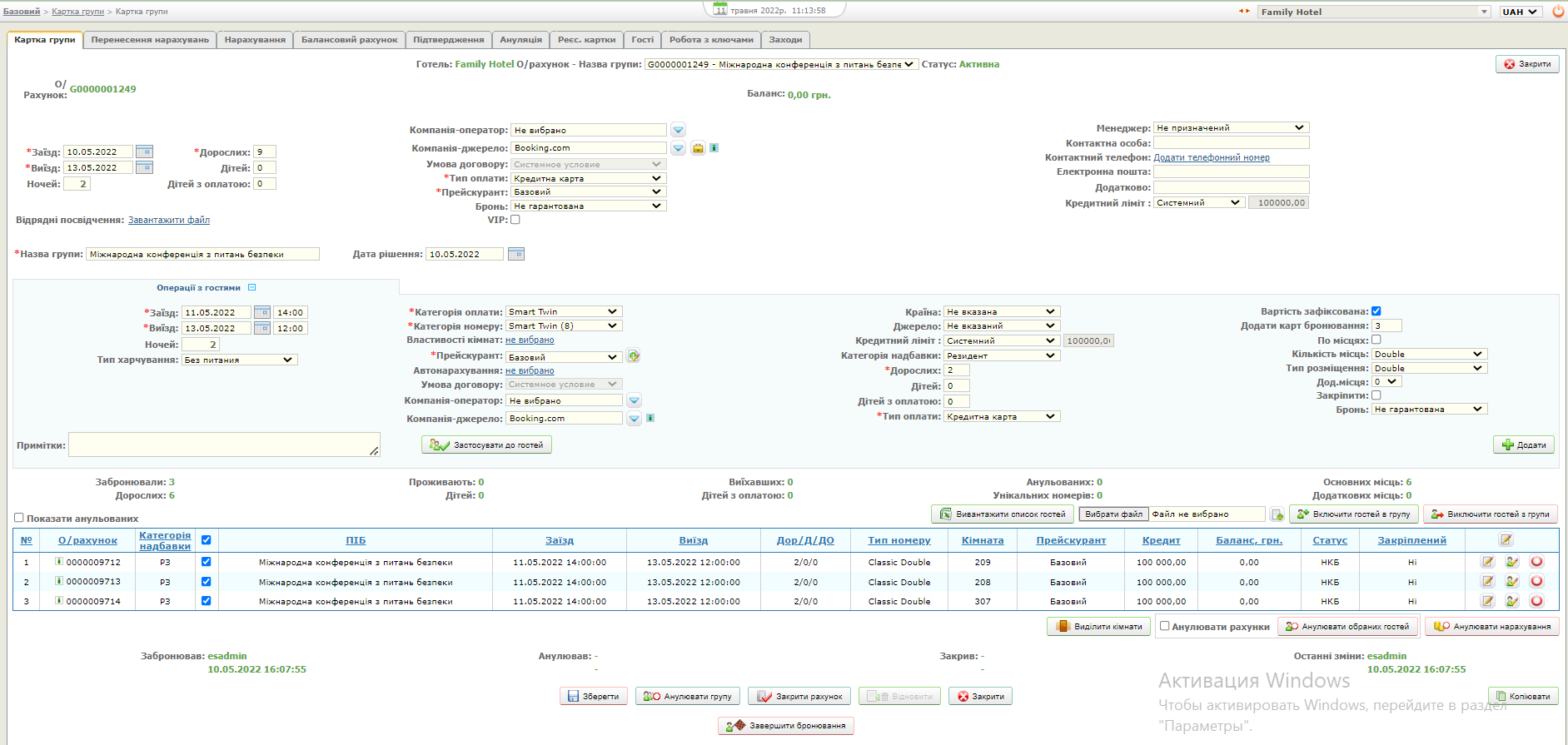The height and width of the screenshot is (745, 1568).
Task: Toggle the Показати анульованих checkbox
Action: pyautogui.click(x=19, y=518)
